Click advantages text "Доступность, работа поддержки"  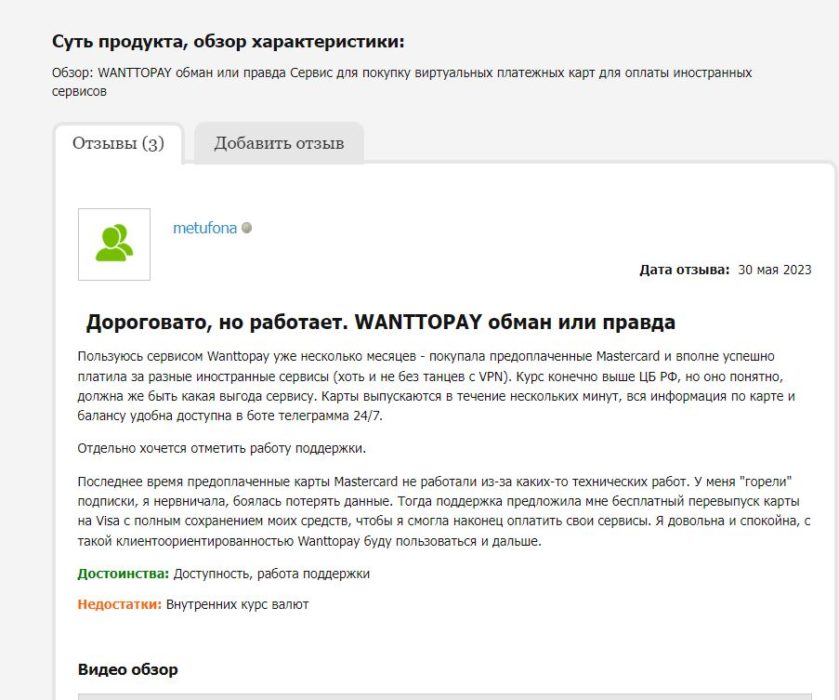[x=271, y=574]
